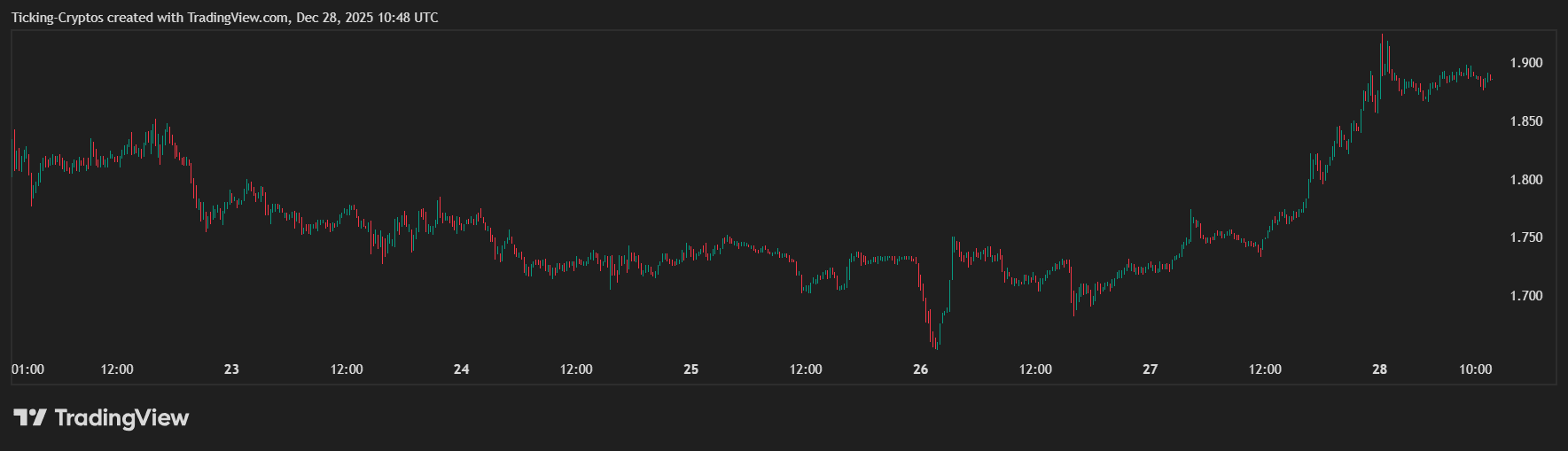Click the 12:00 label between dates 25 and 26
Screen dimensions: 1568x451
[806, 369]
